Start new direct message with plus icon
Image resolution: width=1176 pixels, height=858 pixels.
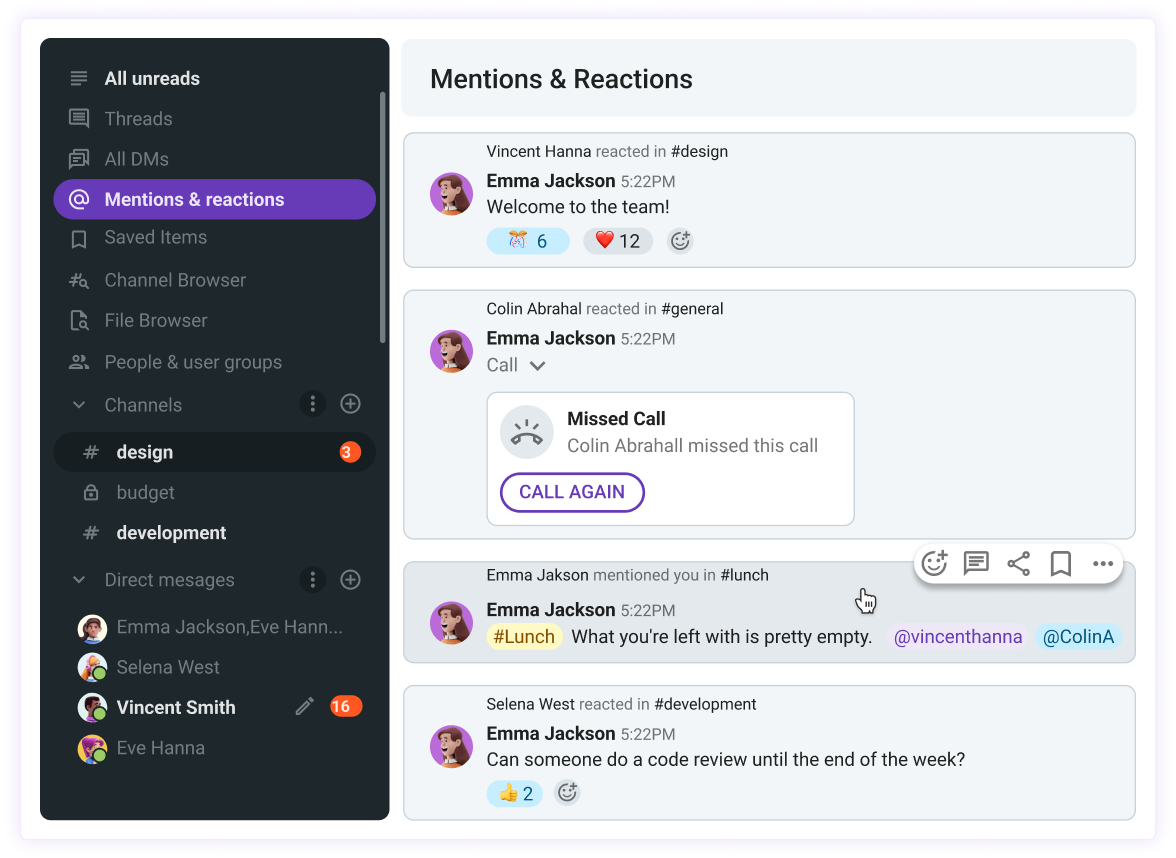[350, 580]
